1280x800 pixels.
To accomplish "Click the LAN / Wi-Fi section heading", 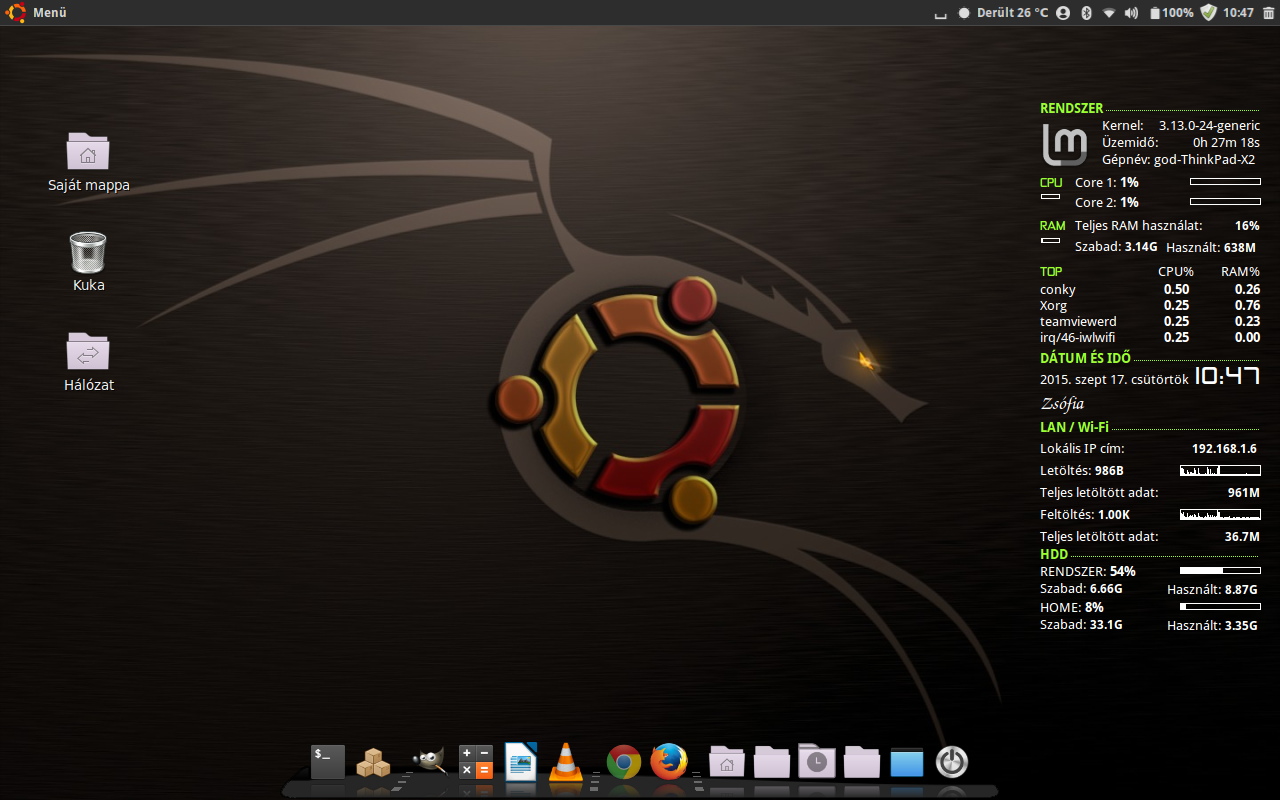I will (1074, 427).
